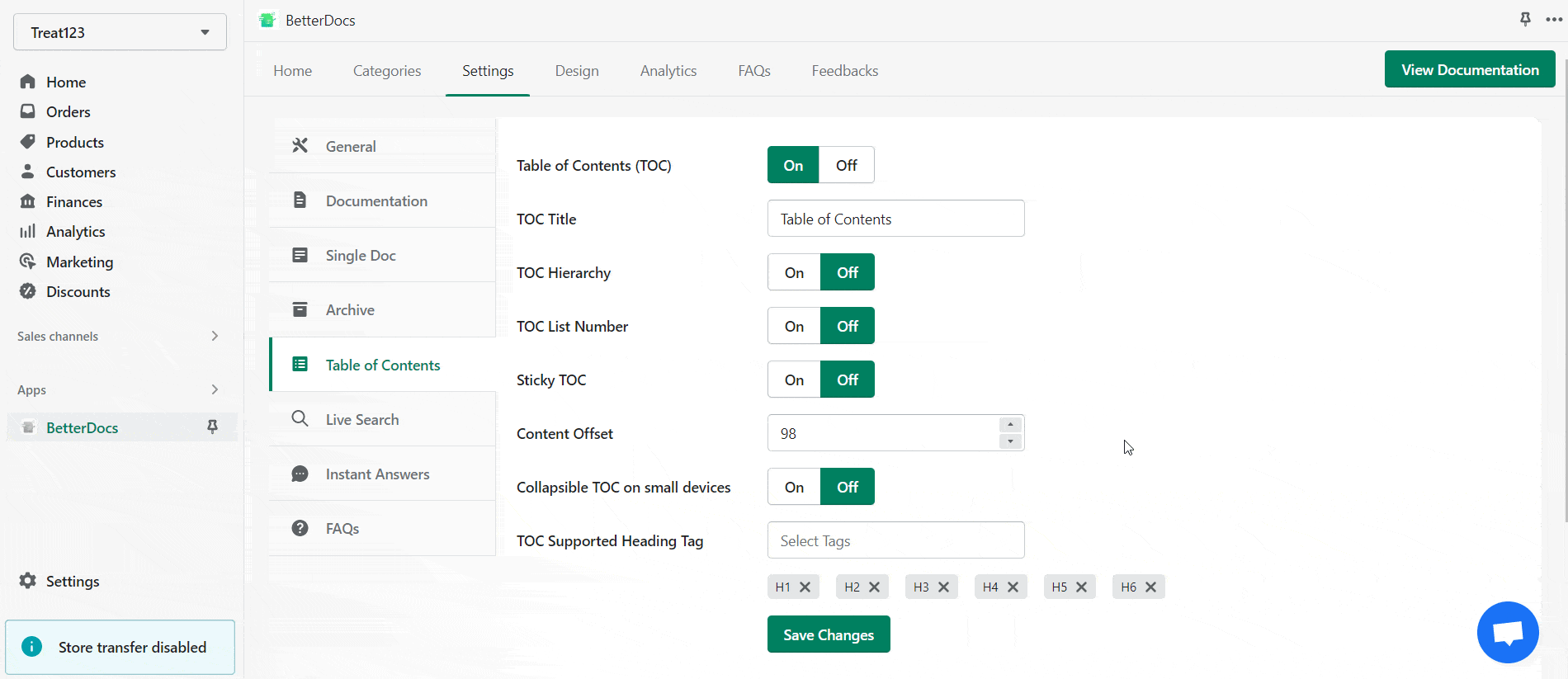The width and height of the screenshot is (1568, 679).
Task: Open the Categories tab
Action: tap(387, 70)
